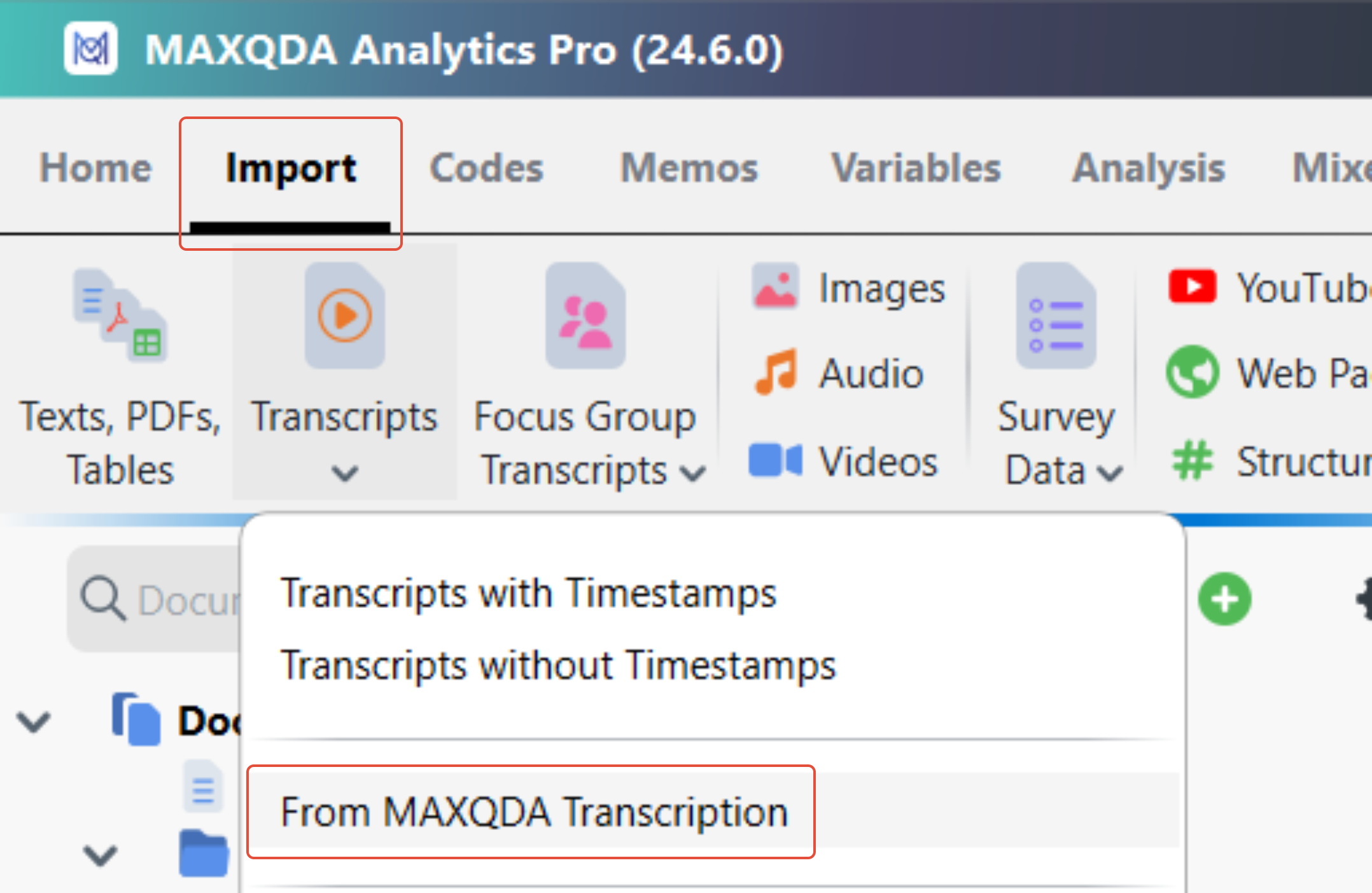This screenshot has height=893, width=1372.
Task: Collapse the Documents tree root chevron
Action: [x=33, y=722]
